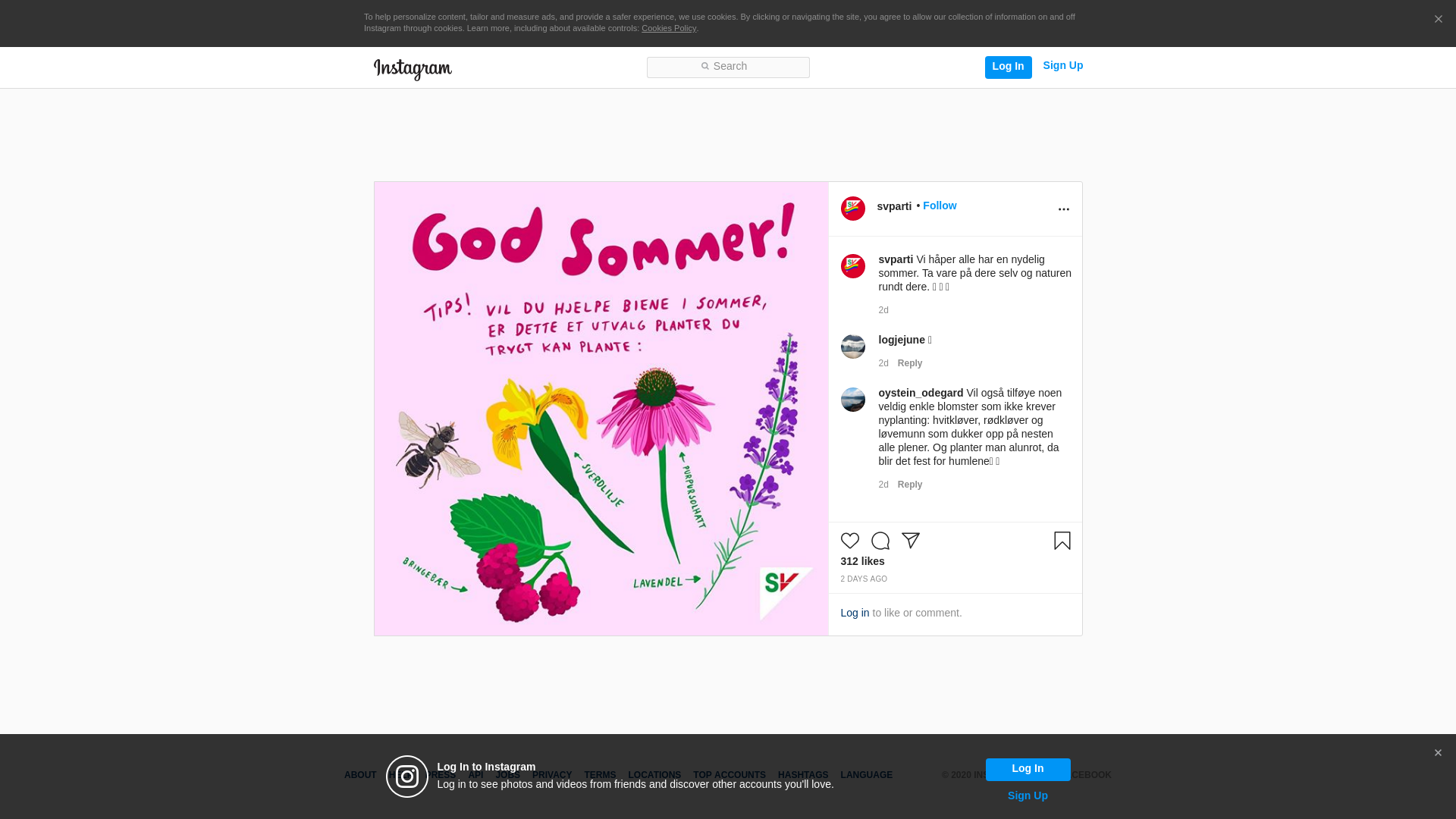This screenshot has width=1456, height=819.
Task: Share post via paper plane icon
Action: tap(911, 541)
